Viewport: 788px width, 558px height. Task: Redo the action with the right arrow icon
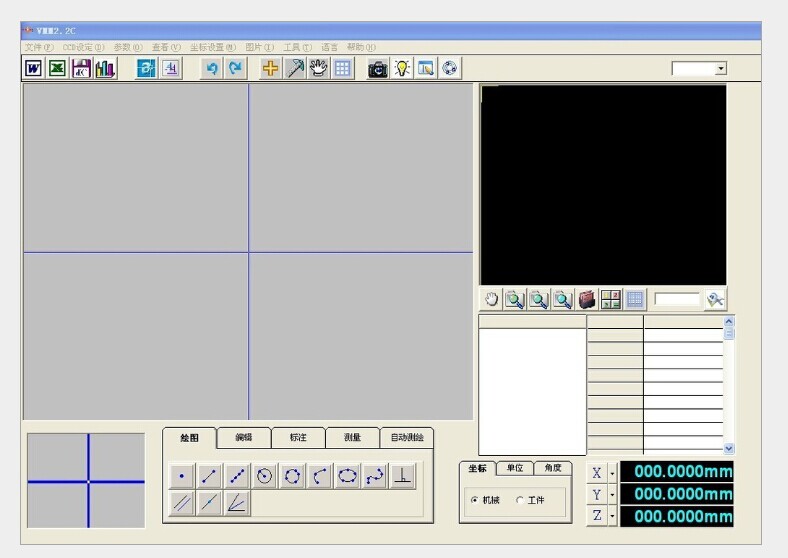tap(236, 68)
